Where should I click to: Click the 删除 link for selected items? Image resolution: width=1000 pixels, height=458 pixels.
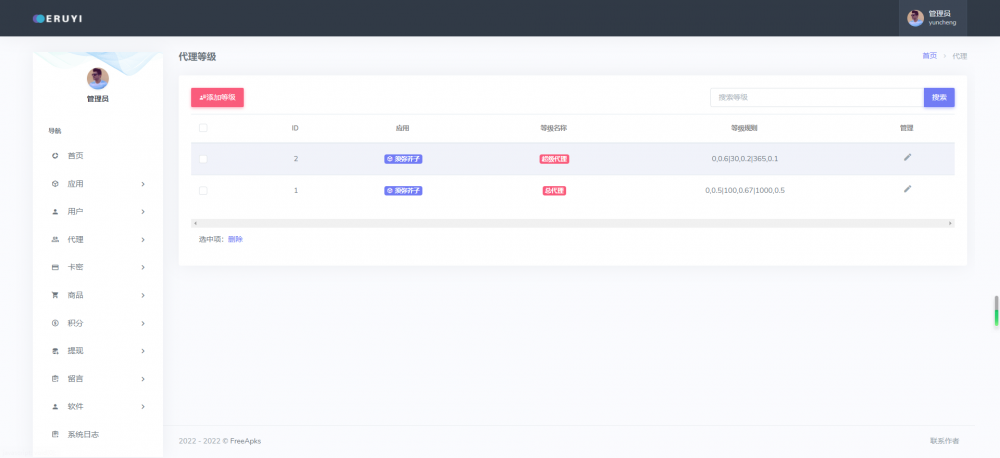[235, 240]
